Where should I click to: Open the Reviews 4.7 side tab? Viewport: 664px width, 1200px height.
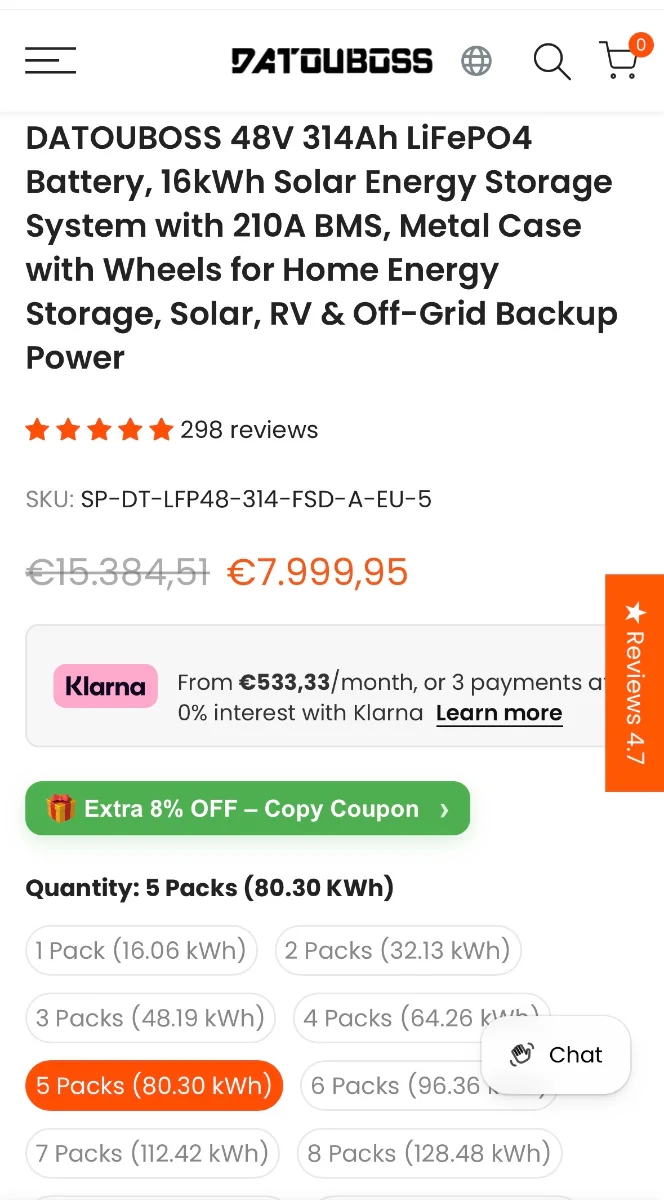pyautogui.click(x=634, y=683)
